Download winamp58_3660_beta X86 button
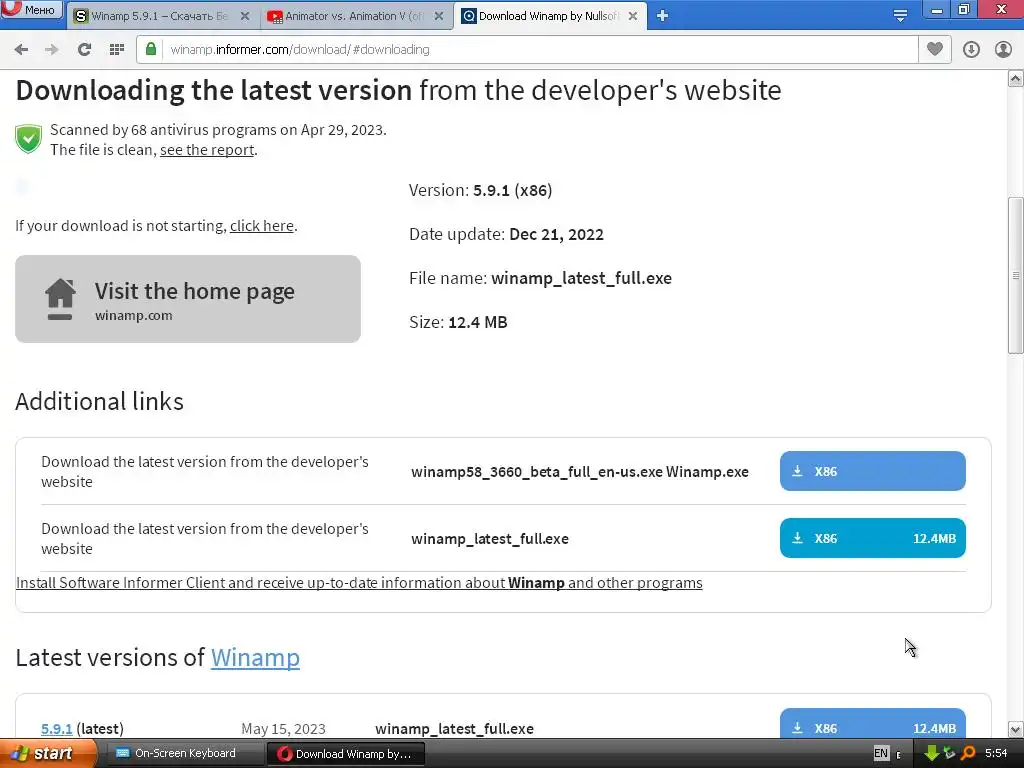The height and width of the screenshot is (768, 1024). pos(872,471)
